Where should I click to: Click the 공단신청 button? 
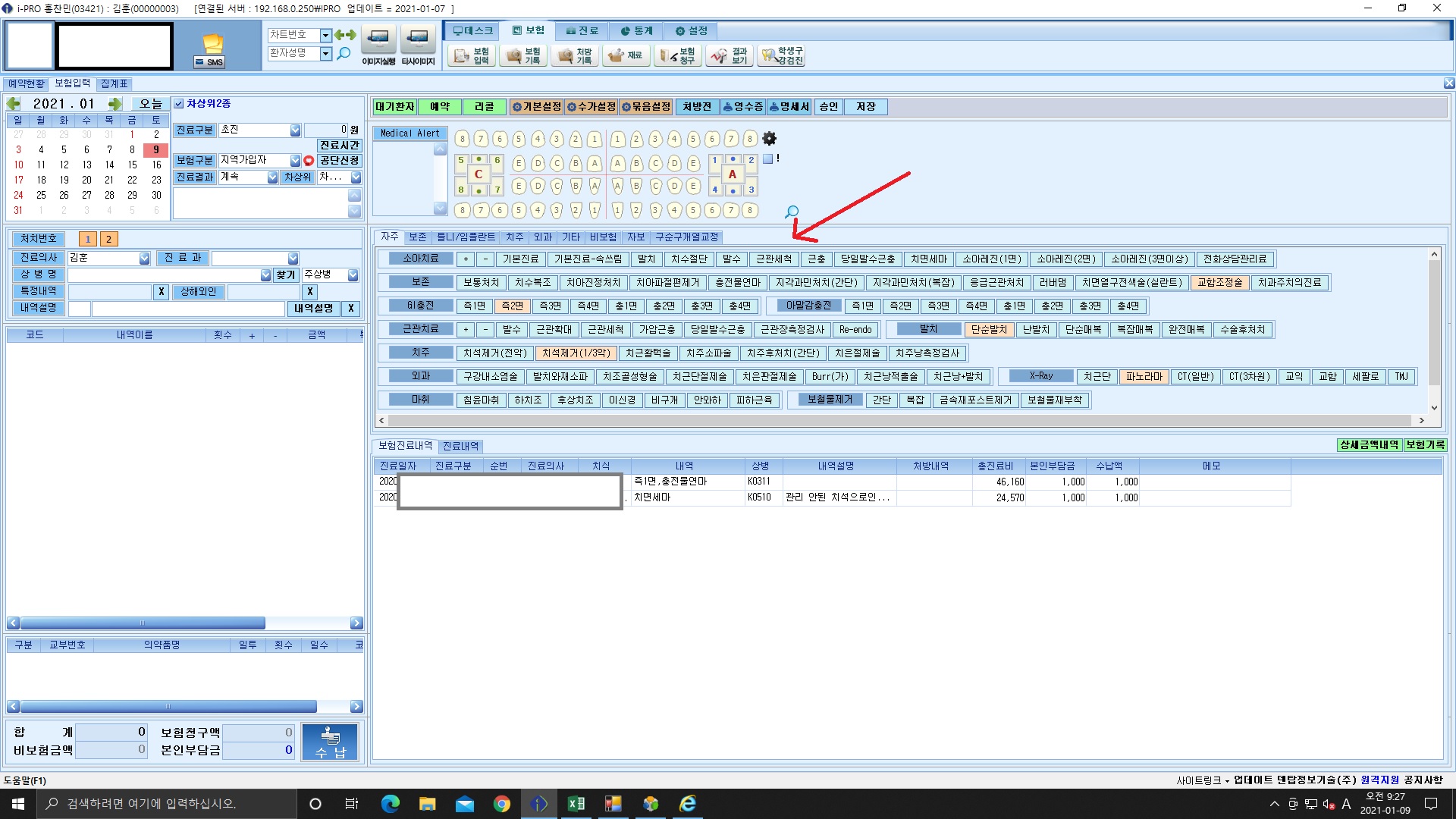tap(339, 161)
